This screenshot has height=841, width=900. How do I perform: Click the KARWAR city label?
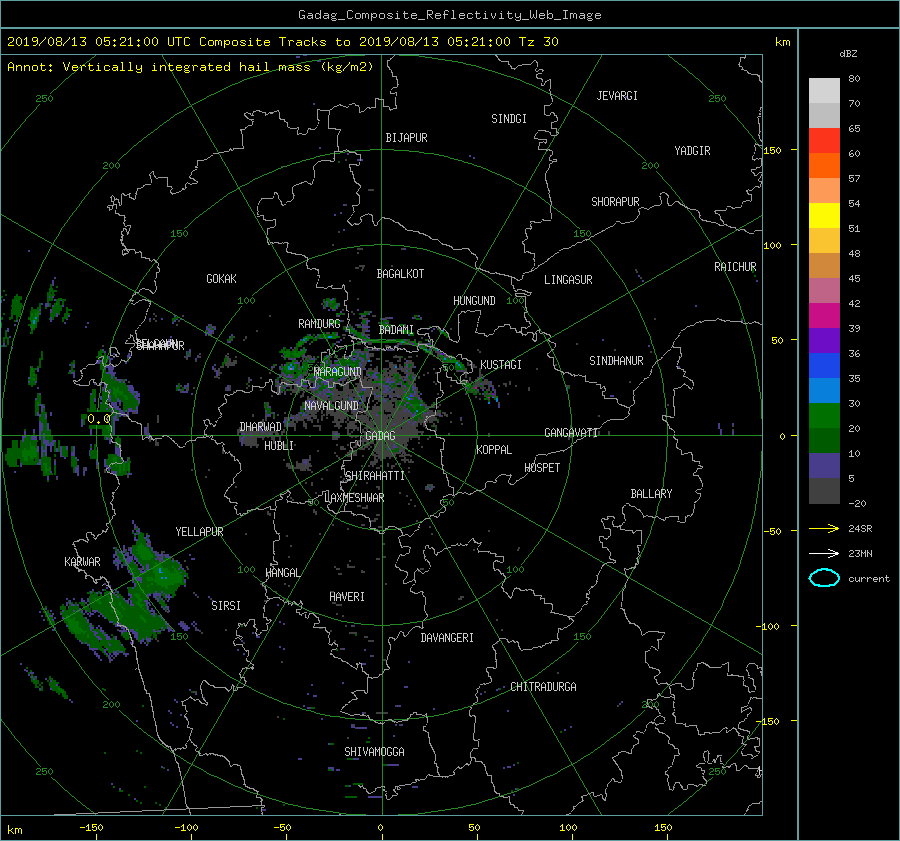[x=82, y=562]
